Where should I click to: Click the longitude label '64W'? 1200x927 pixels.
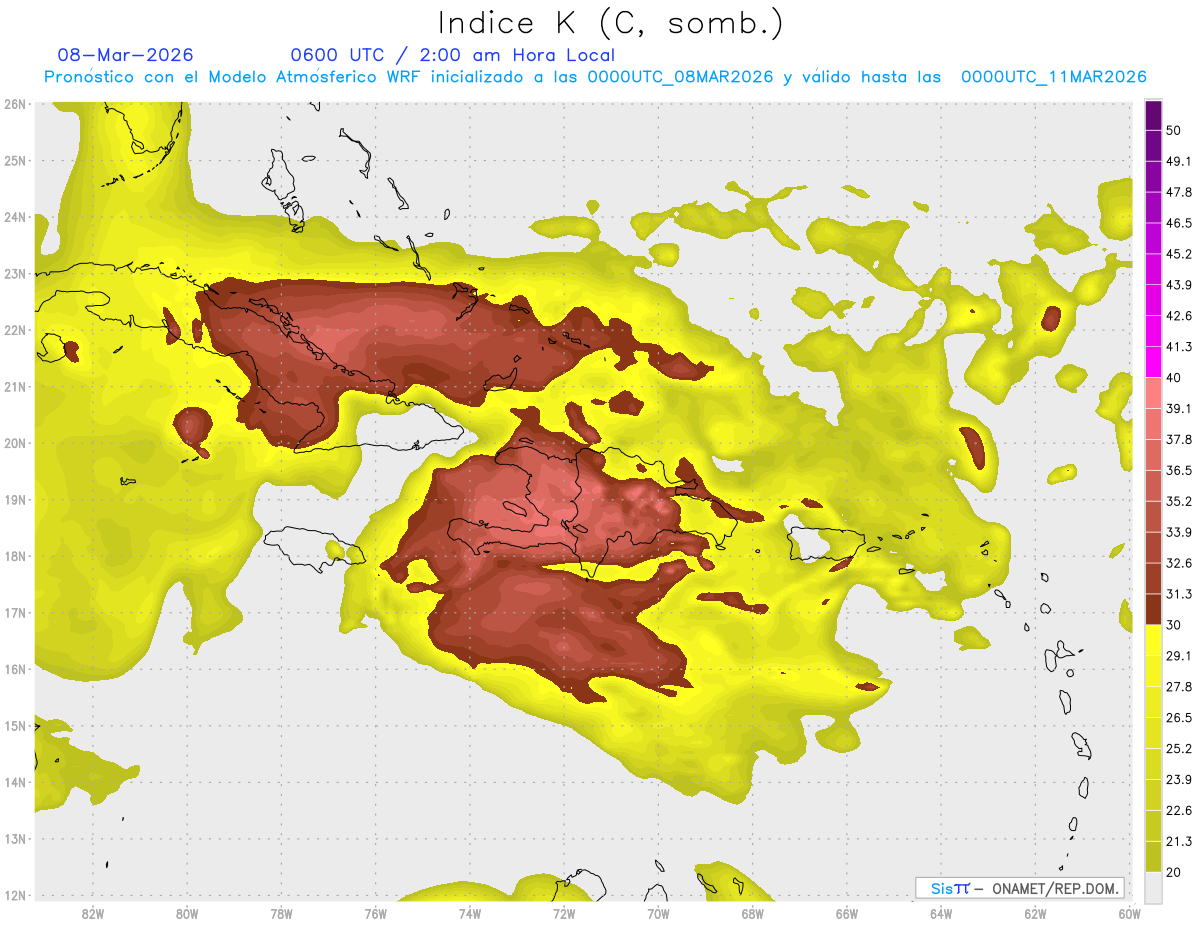[941, 913]
